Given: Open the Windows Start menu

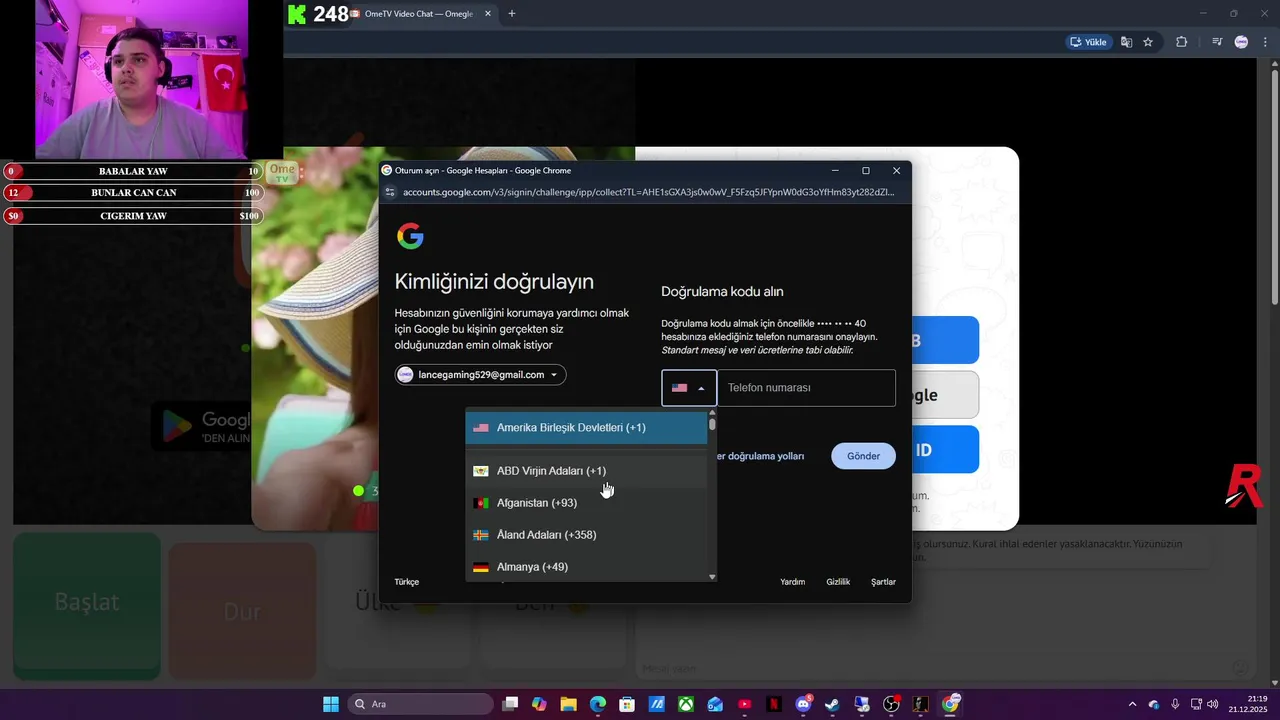Looking at the screenshot, I should 331,704.
